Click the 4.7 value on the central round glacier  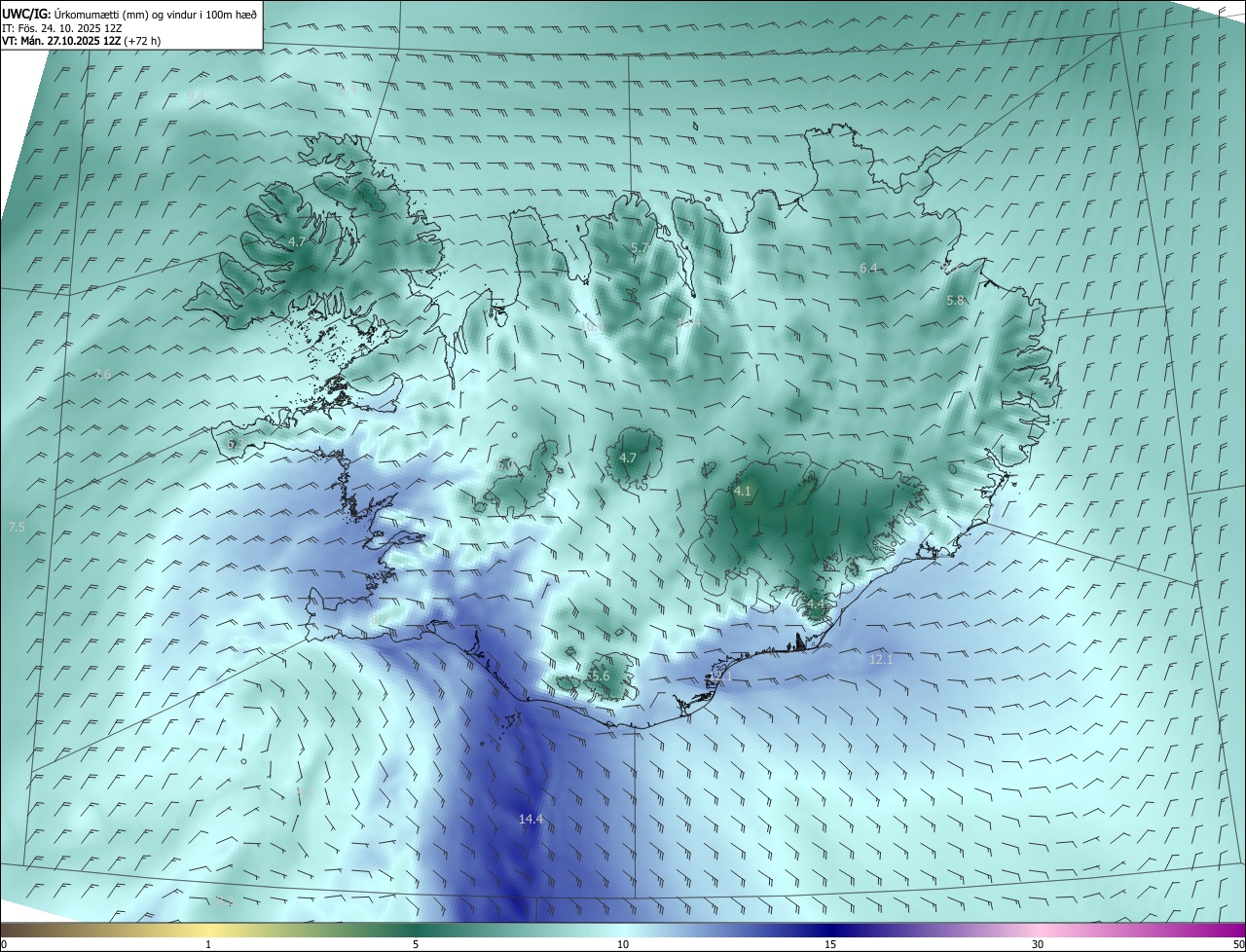tap(628, 458)
